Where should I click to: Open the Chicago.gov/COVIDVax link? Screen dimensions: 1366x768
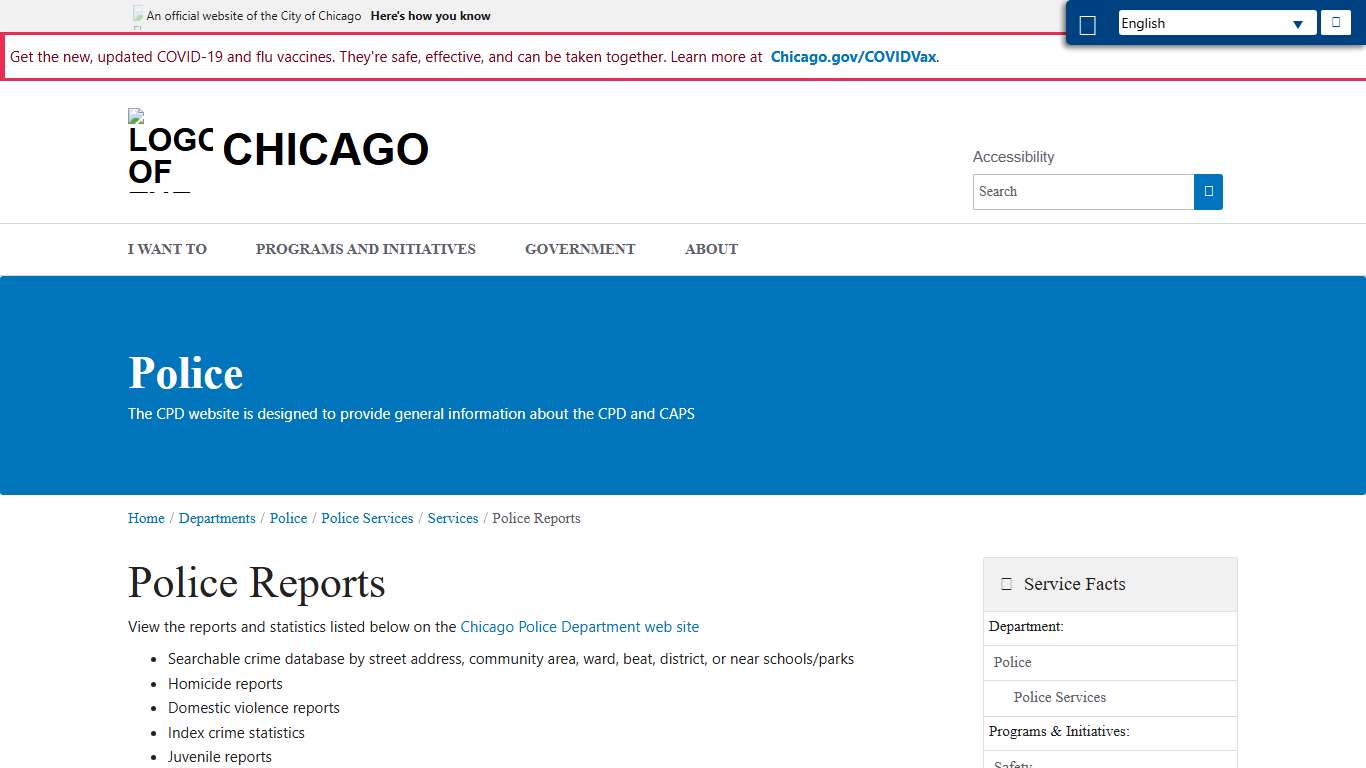(x=852, y=57)
